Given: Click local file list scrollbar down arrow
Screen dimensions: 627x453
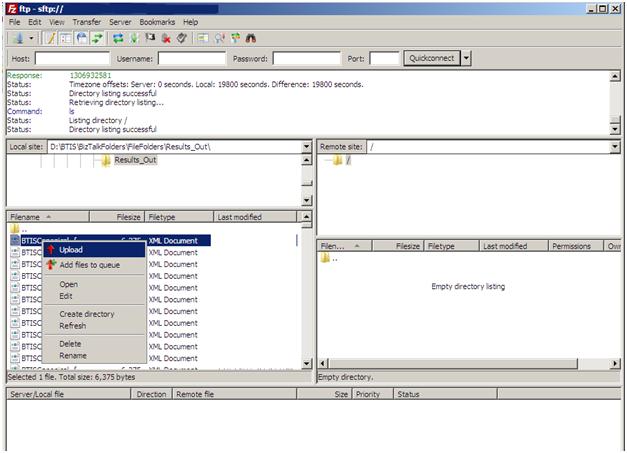Looking at the screenshot, I should [x=307, y=363].
